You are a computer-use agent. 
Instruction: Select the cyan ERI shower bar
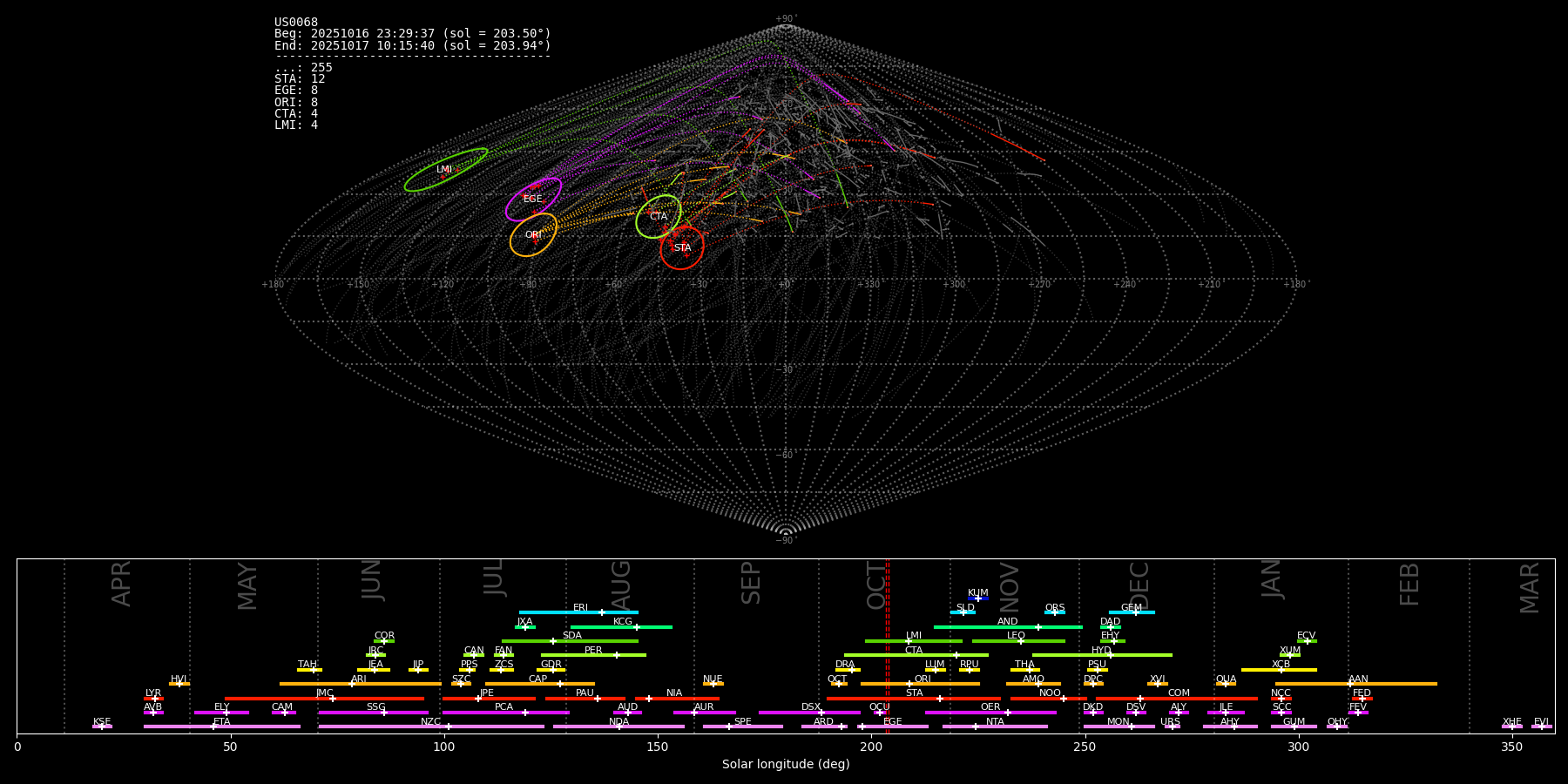click(578, 612)
